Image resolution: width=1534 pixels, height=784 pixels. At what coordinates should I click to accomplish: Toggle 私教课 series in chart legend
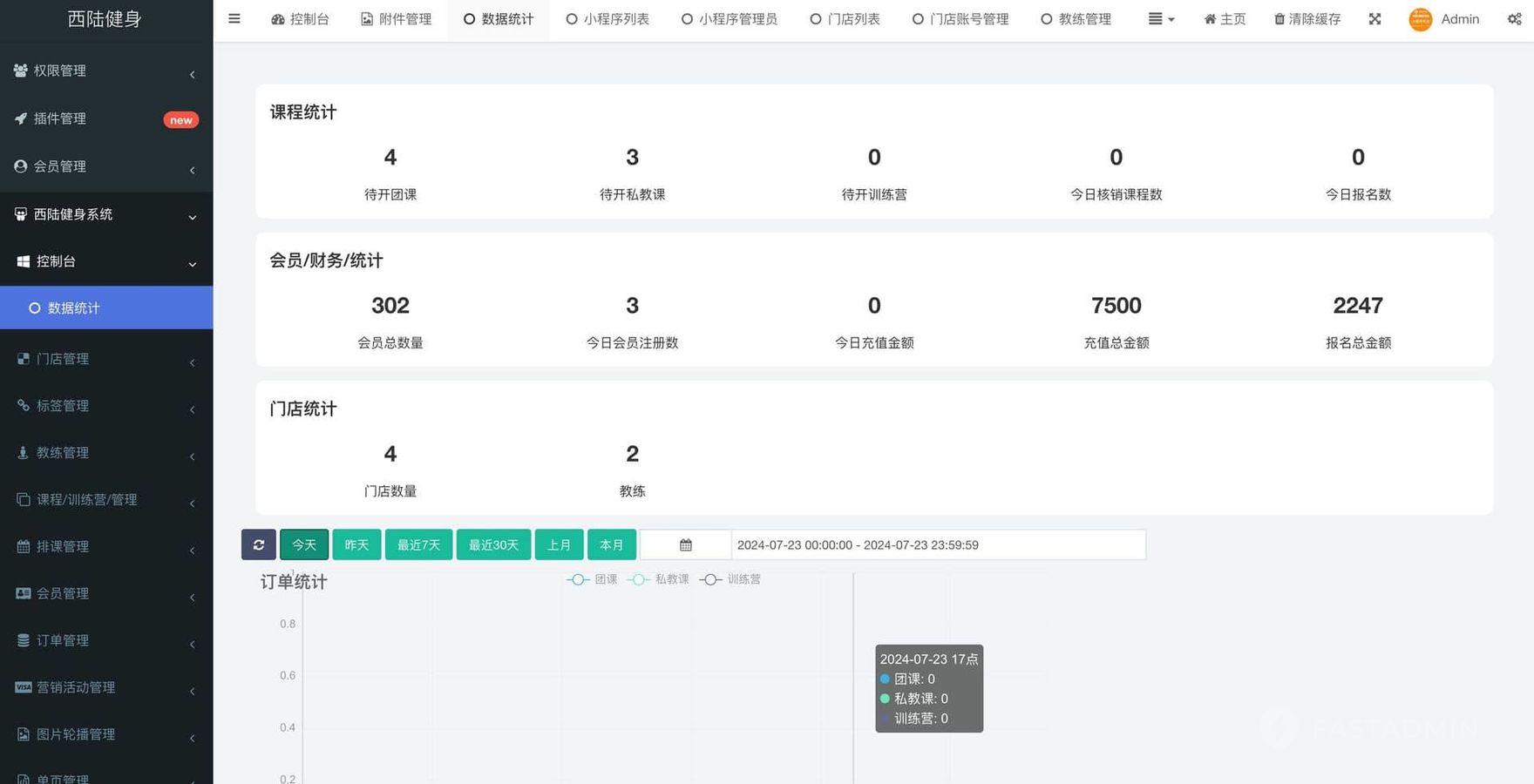[658, 579]
